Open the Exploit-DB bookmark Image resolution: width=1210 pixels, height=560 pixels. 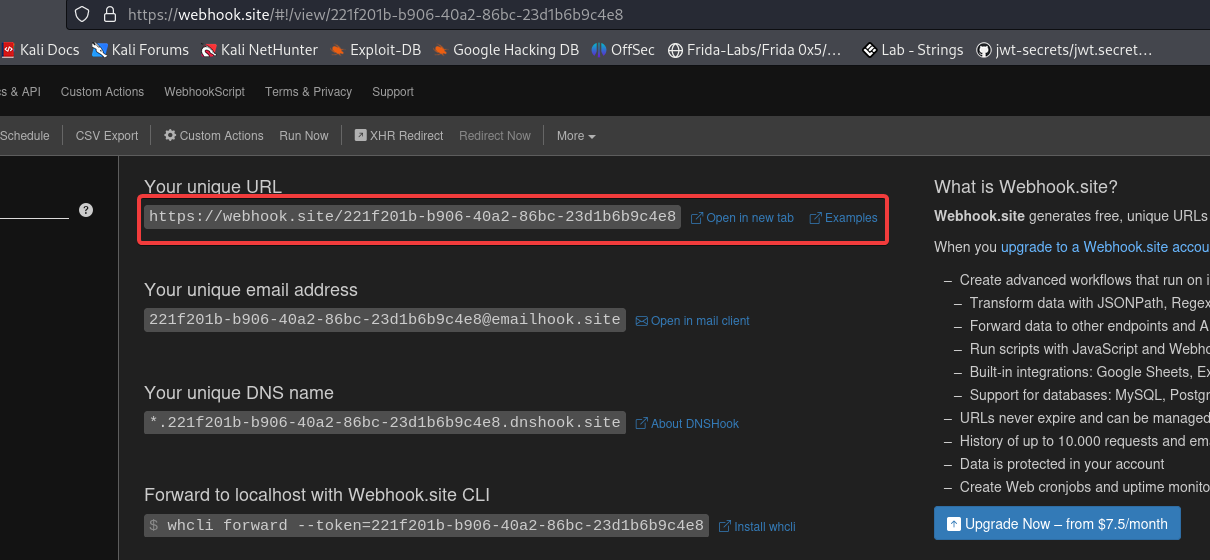click(376, 49)
